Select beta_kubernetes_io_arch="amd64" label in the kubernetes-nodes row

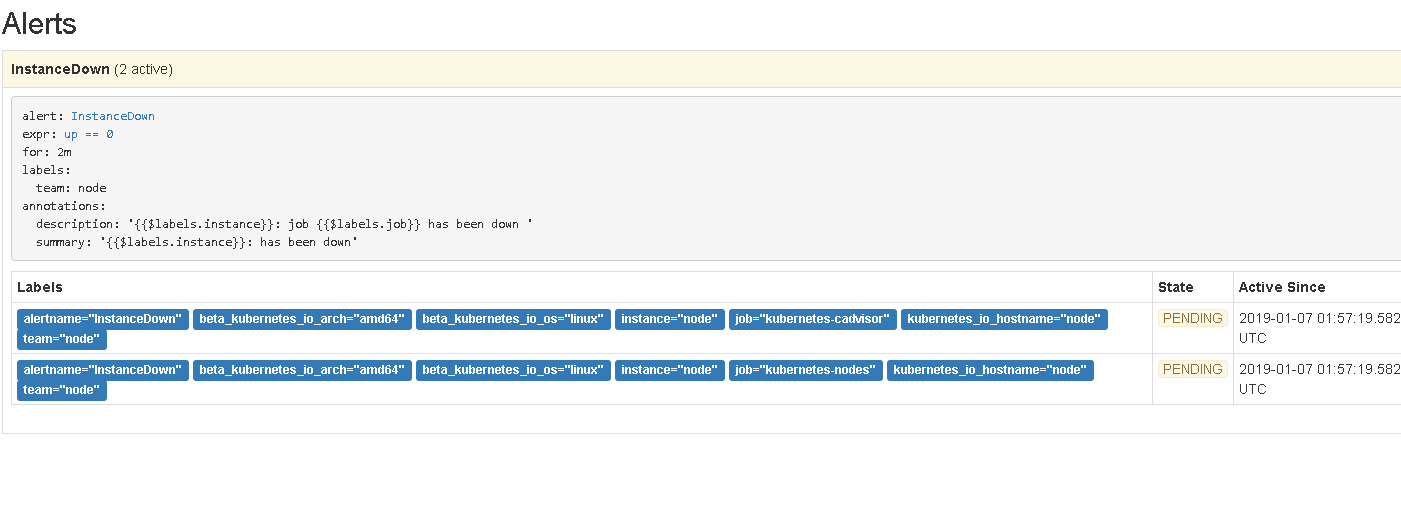(x=301, y=370)
